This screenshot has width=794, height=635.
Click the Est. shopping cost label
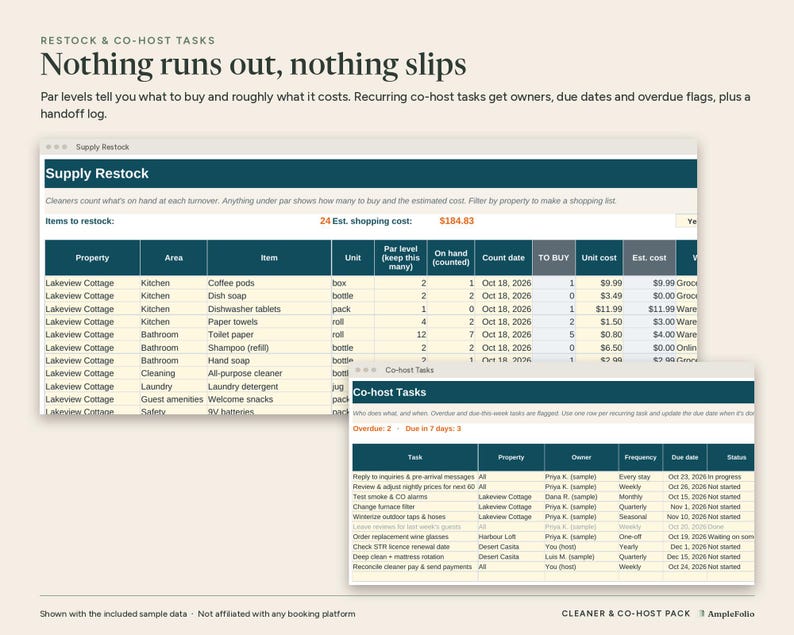(372, 221)
